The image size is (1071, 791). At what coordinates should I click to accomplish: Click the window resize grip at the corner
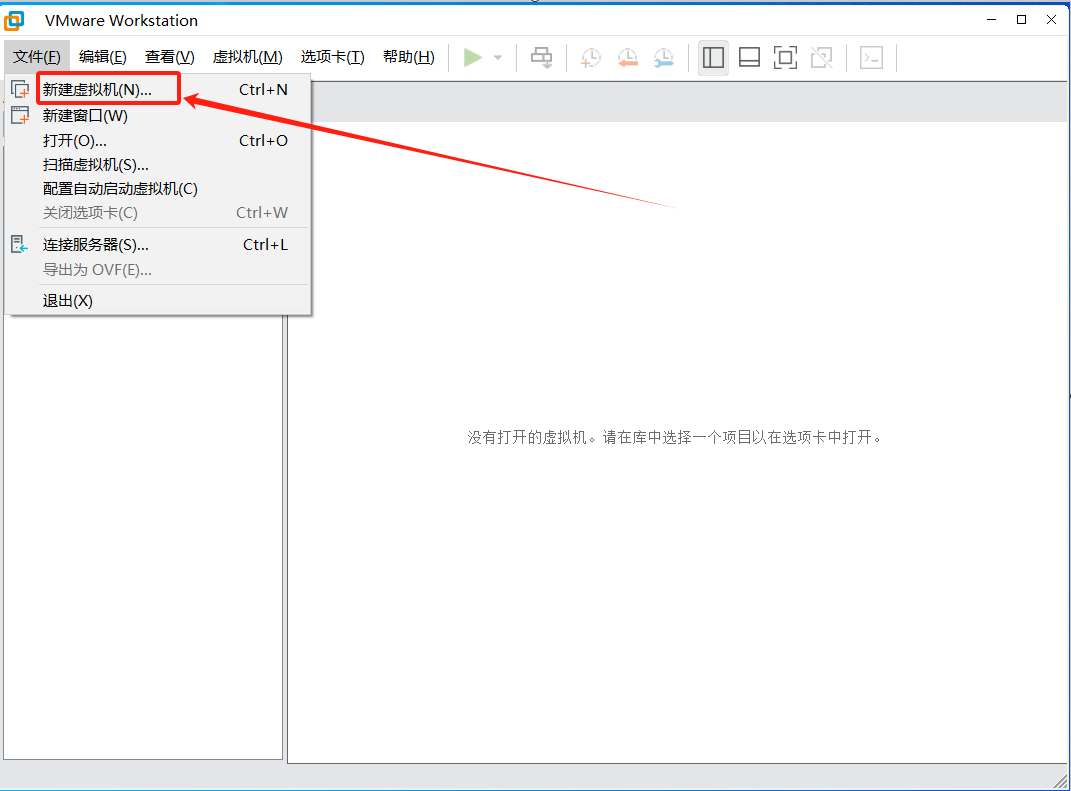(x=1060, y=781)
